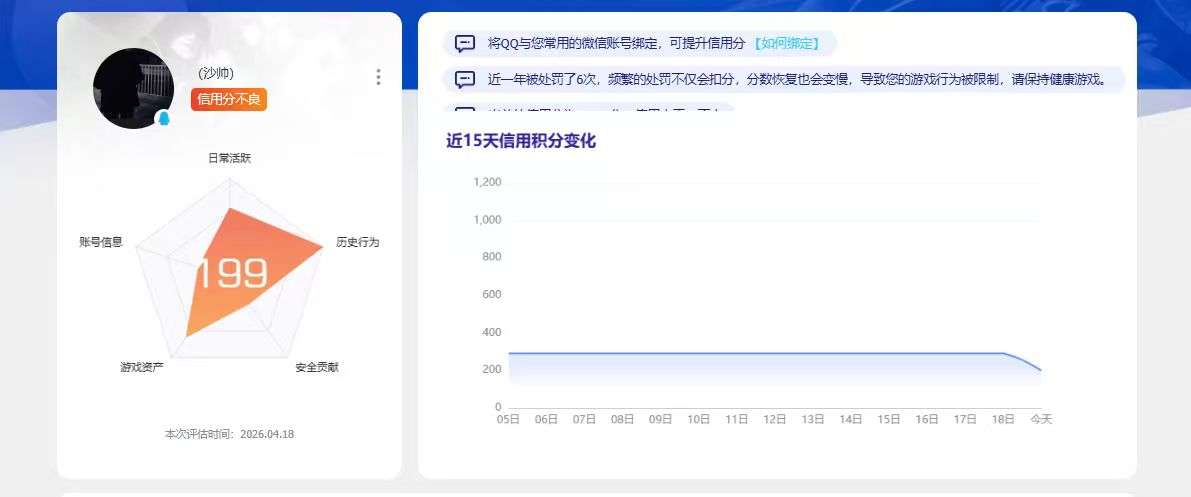The height and width of the screenshot is (497, 1191).
Task: Open the three-dot more options menu
Action: click(378, 77)
